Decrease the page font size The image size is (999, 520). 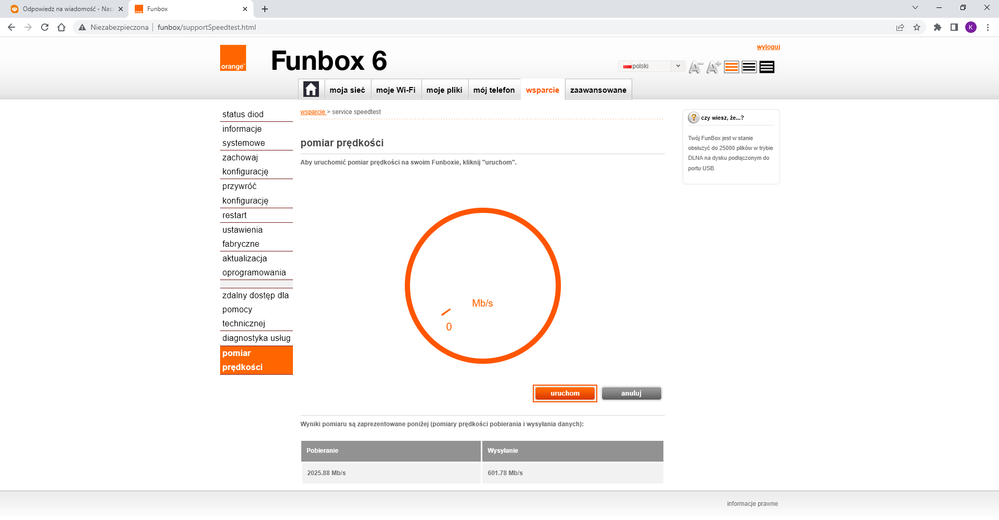click(697, 67)
